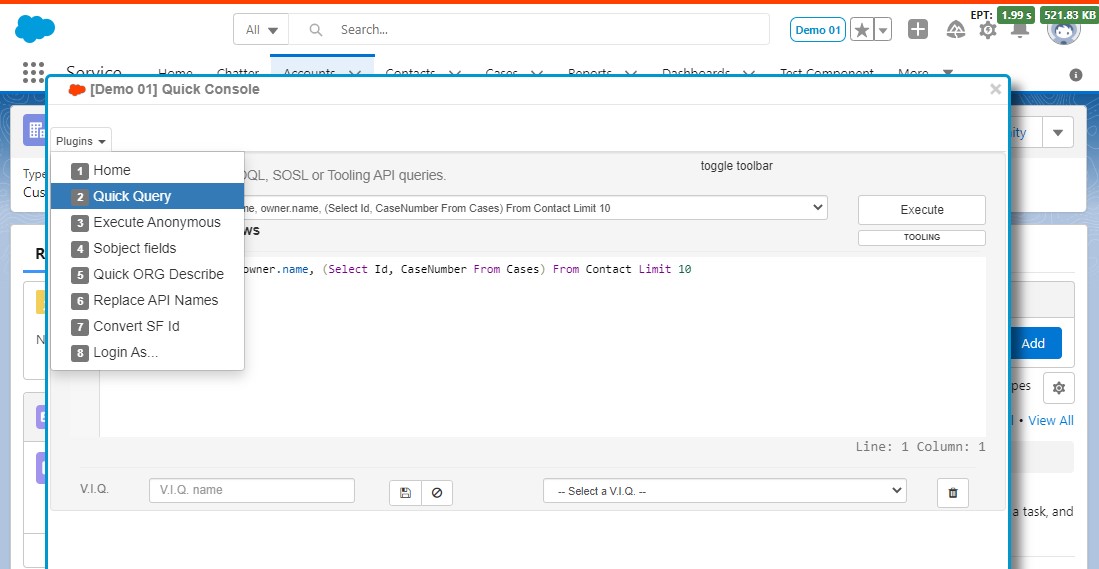
Task: Click the trash icon to delete V.I.Q.
Action: click(953, 493)
